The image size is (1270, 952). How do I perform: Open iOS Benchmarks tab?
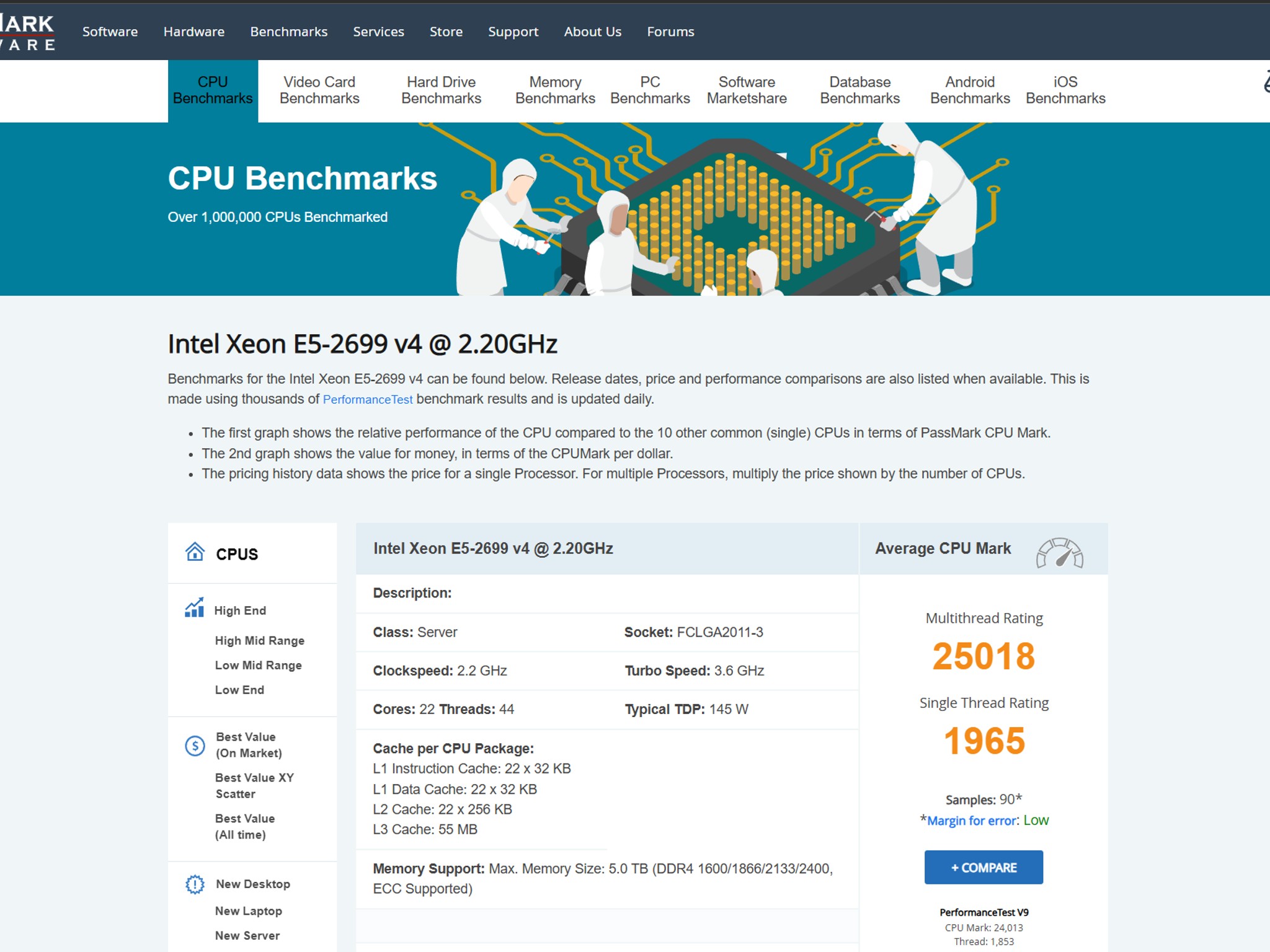[x=1065, y=90]
